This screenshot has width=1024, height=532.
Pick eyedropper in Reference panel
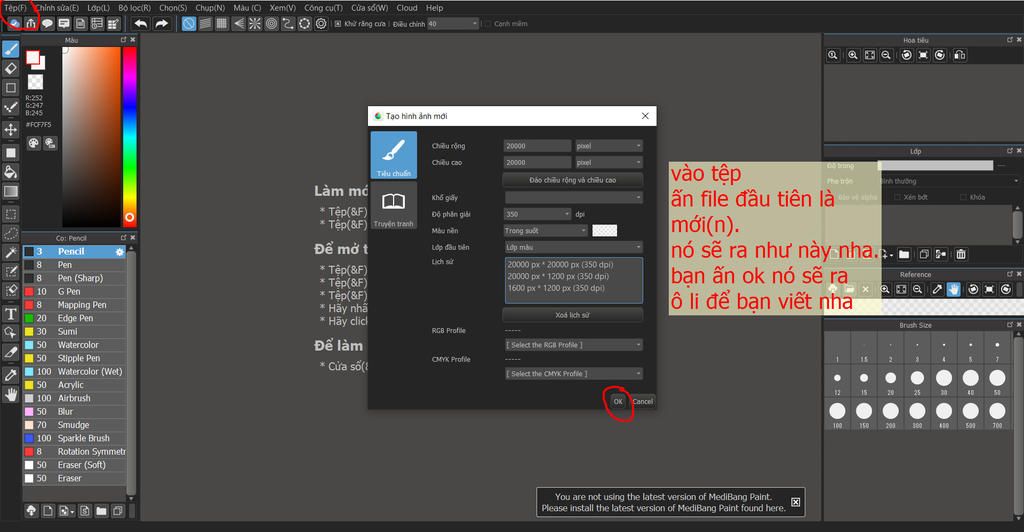click(937, 289)
